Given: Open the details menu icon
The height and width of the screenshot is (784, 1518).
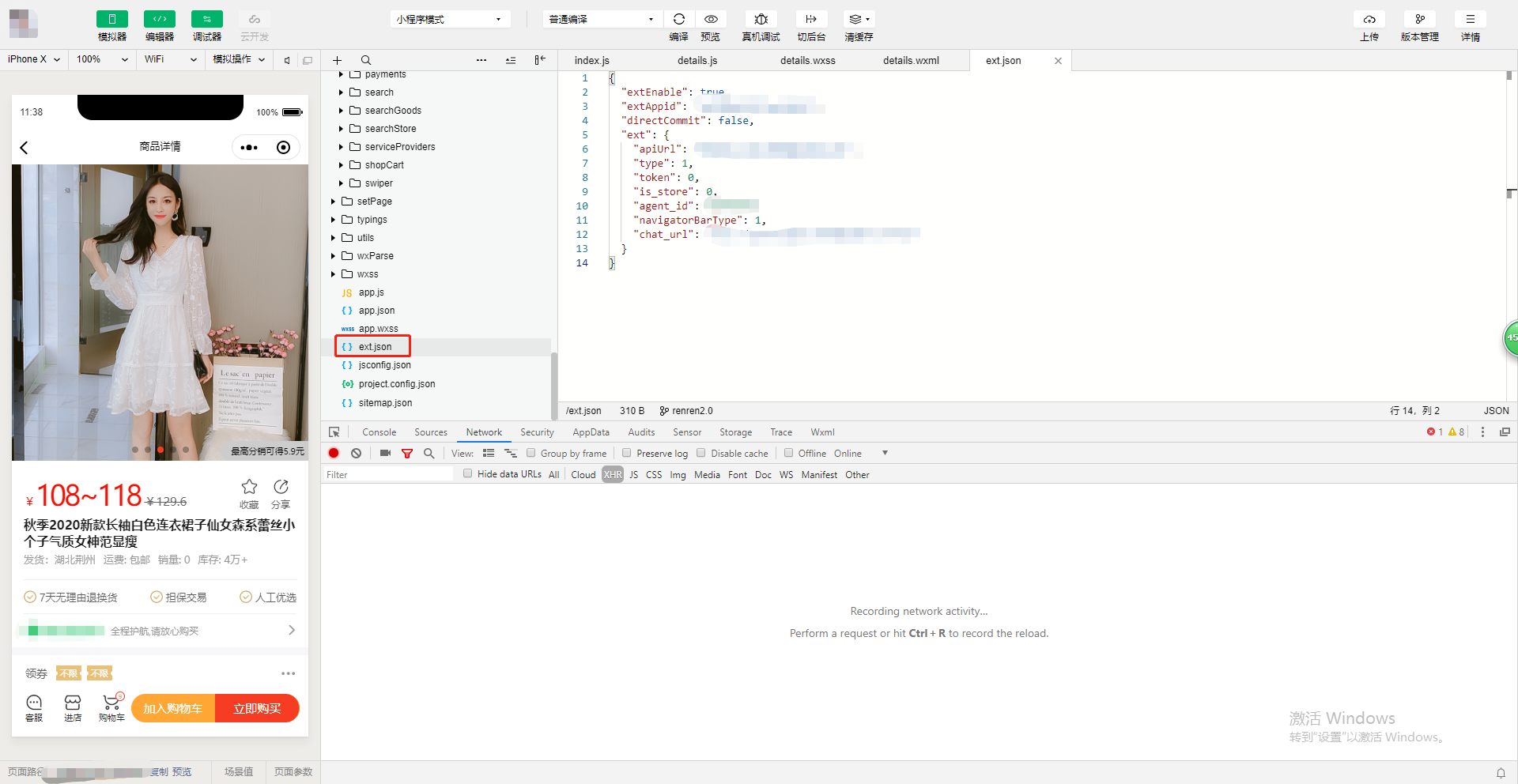Looking at the screenshot, I should point(1471,19).
